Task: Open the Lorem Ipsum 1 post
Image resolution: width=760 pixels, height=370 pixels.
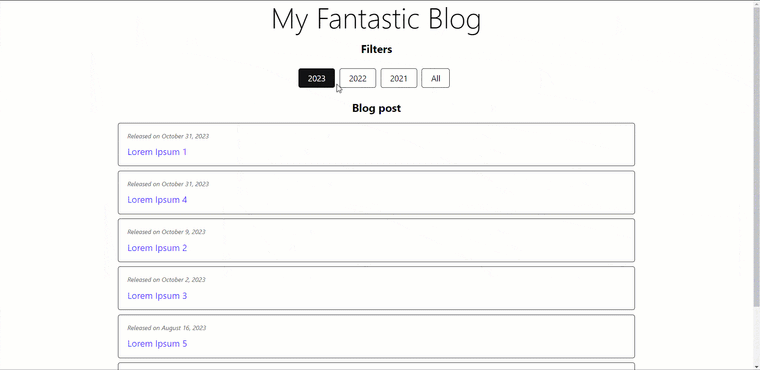Action: 157,152
